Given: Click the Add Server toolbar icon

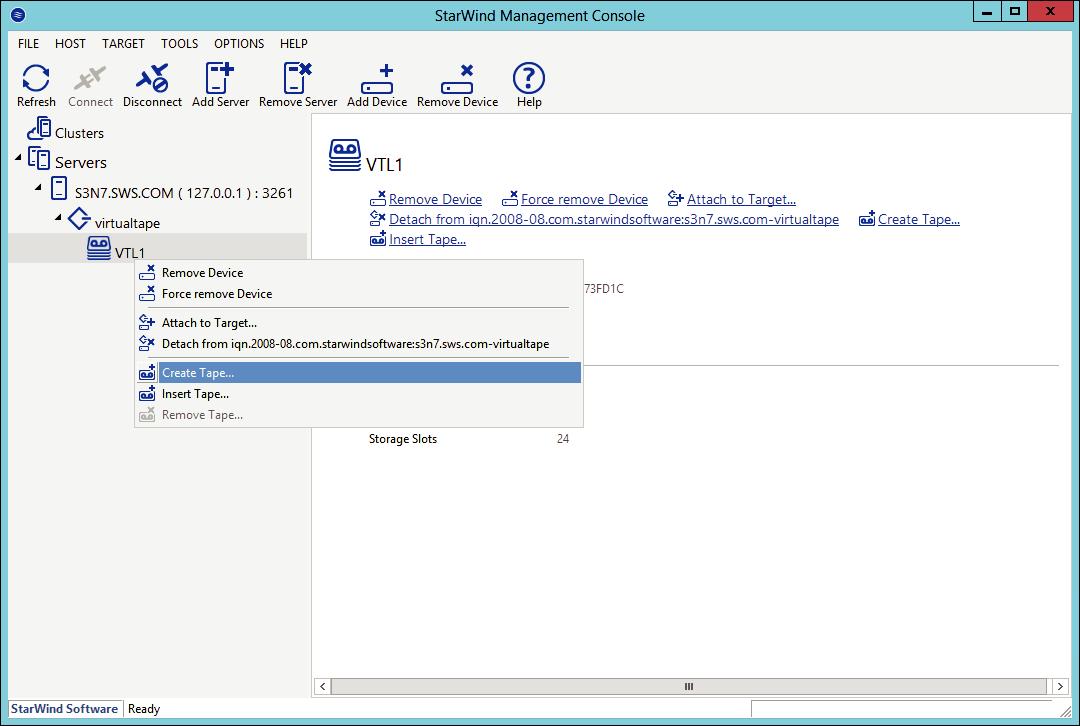Looking at the screenshot, I should pos(220,77).
